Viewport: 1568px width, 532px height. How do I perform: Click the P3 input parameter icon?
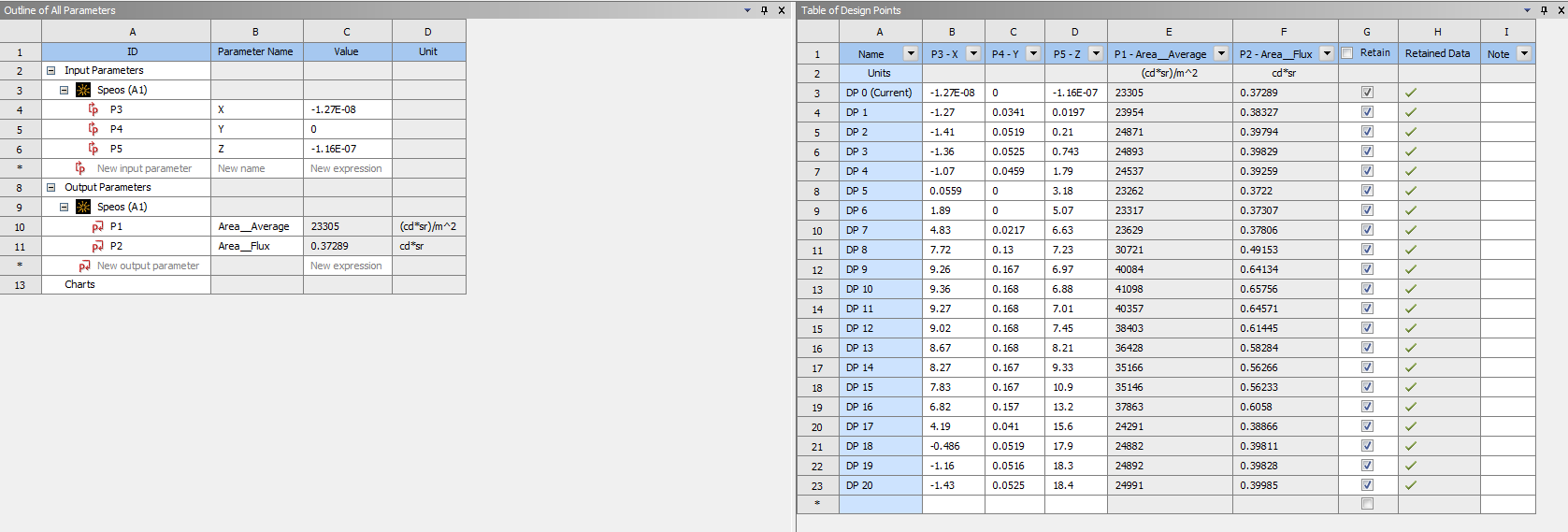point(94,109)
